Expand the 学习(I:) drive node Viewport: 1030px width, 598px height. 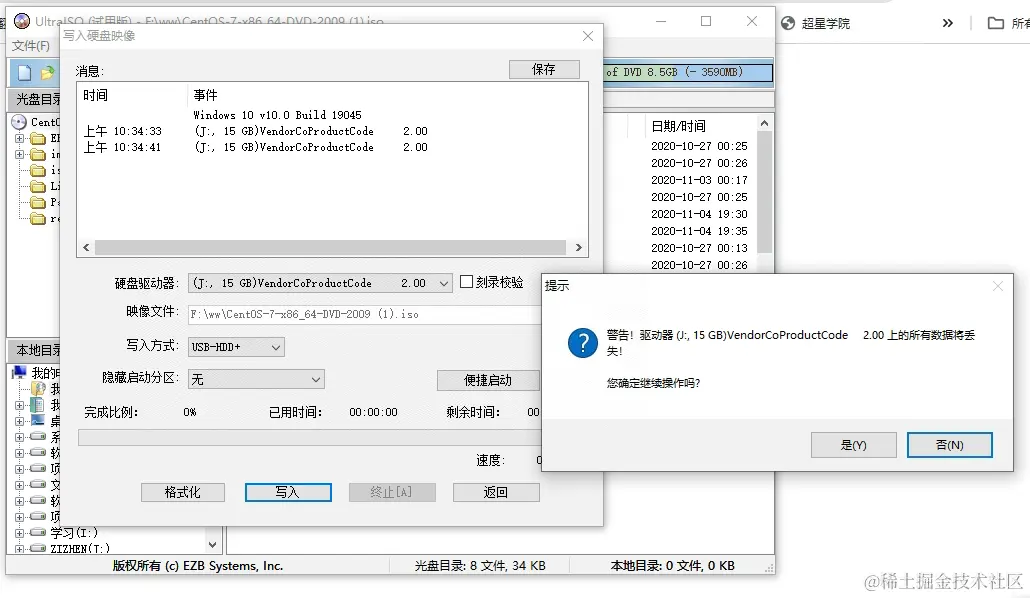19,533
